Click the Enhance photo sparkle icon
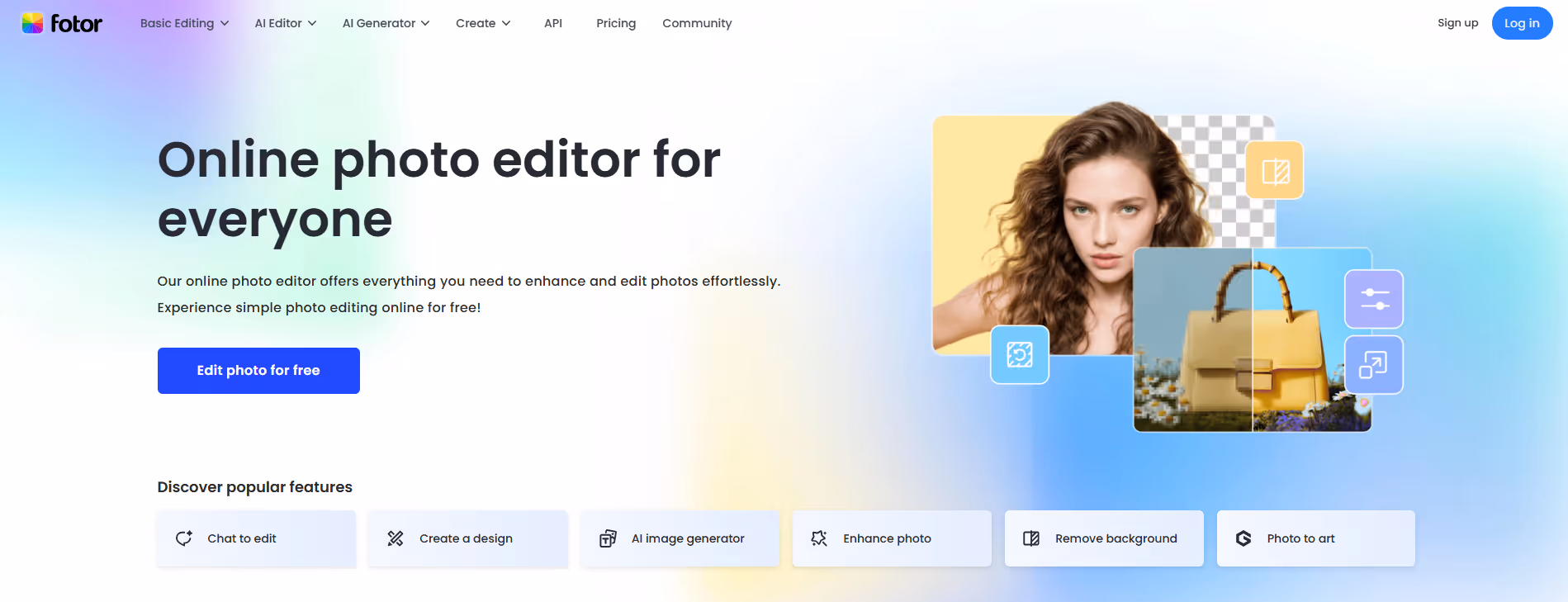 [x=819, y=538]
